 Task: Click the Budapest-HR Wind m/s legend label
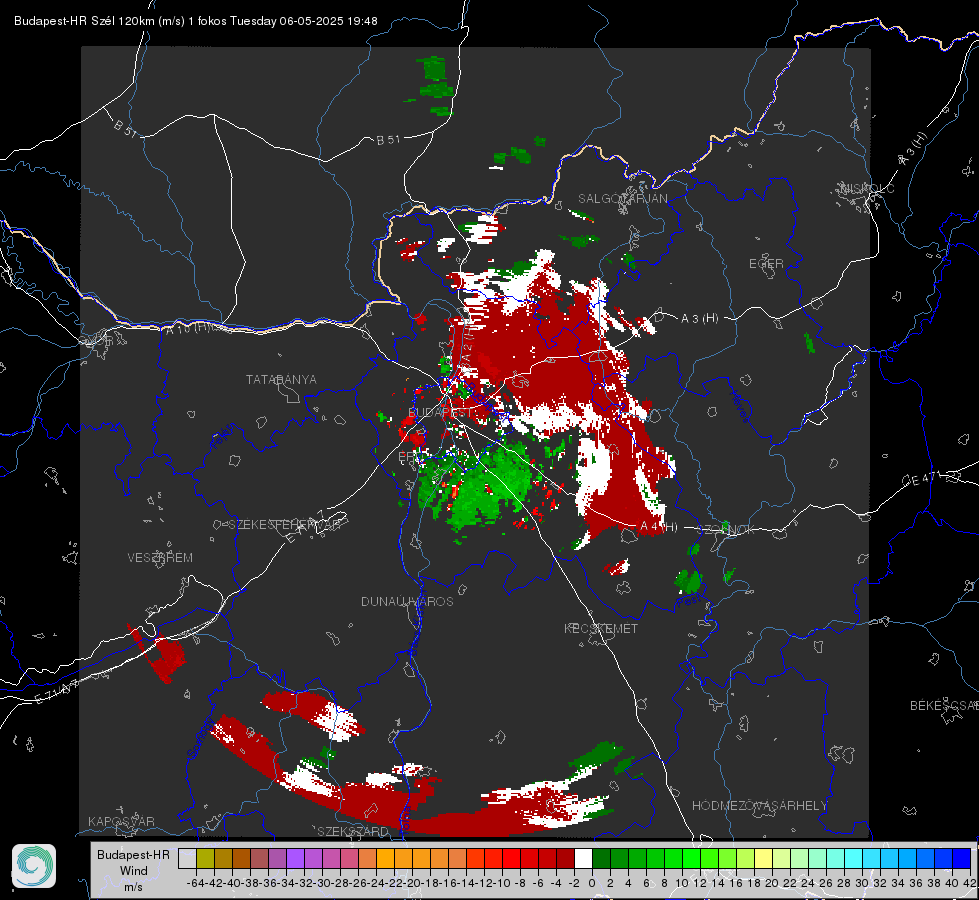click(x=133, y=870)
